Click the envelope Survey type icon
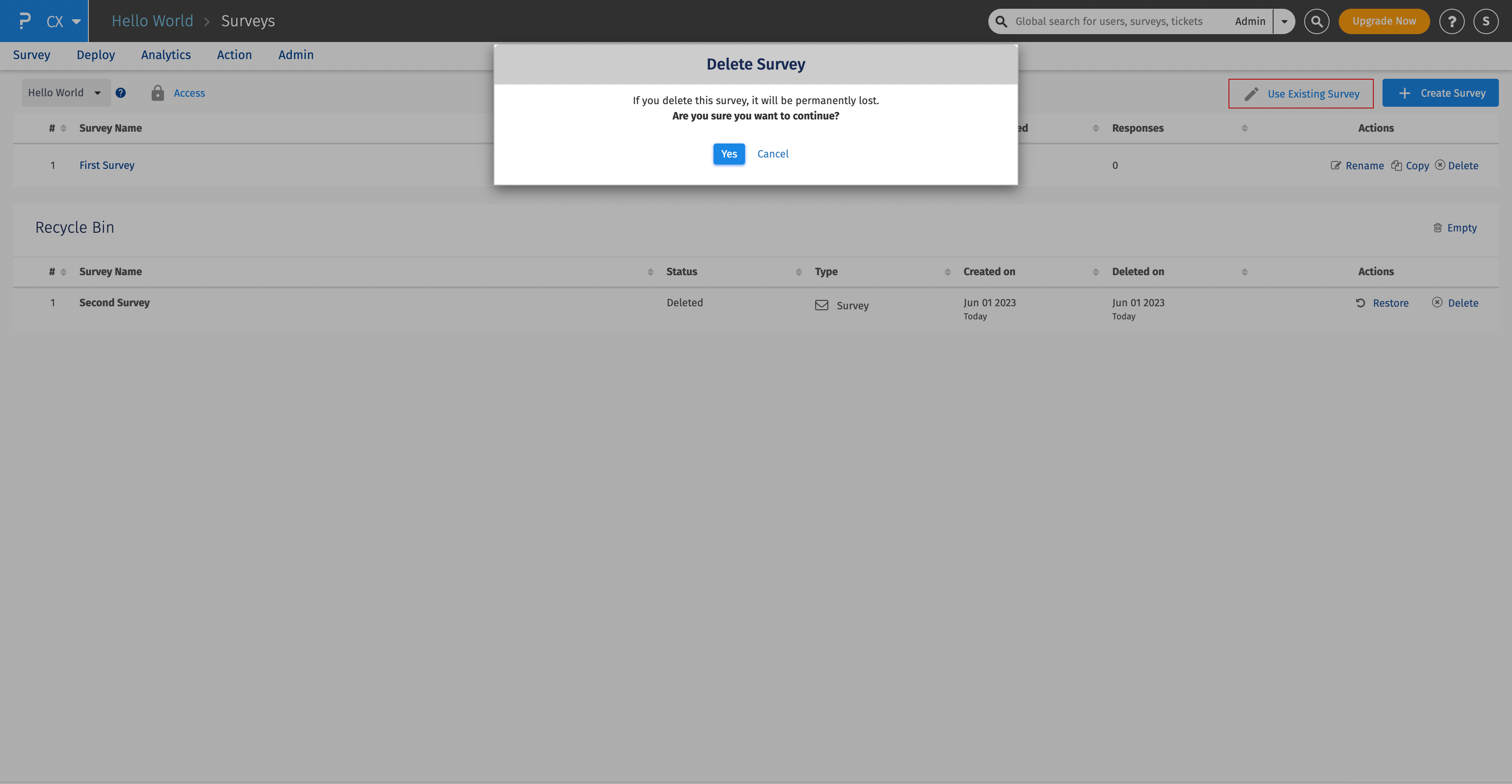The width and height of the screenshot is (1512, 784). (x=821, y=305)
